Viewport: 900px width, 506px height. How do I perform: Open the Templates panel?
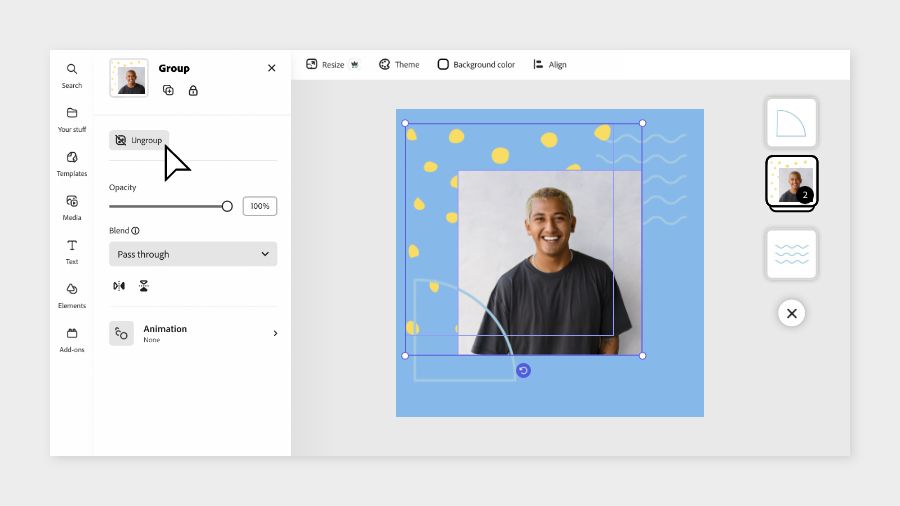tap(72, 164)
